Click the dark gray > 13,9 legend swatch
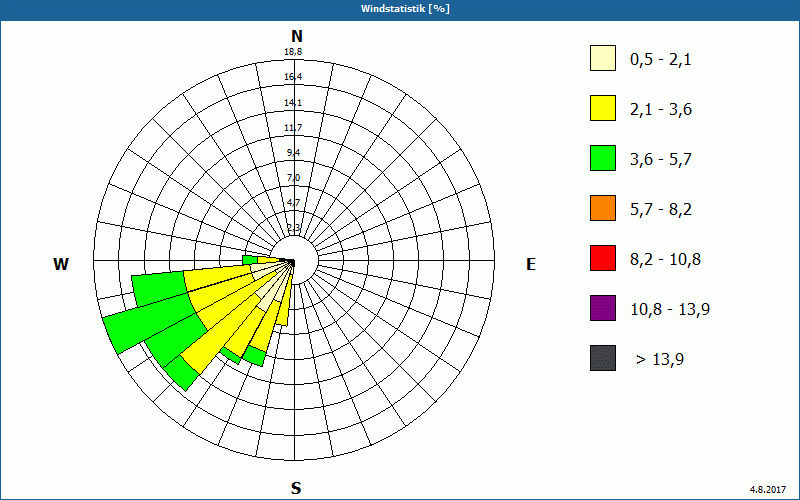The width and height of the screenshot is (800, 500). pos(603,358)
